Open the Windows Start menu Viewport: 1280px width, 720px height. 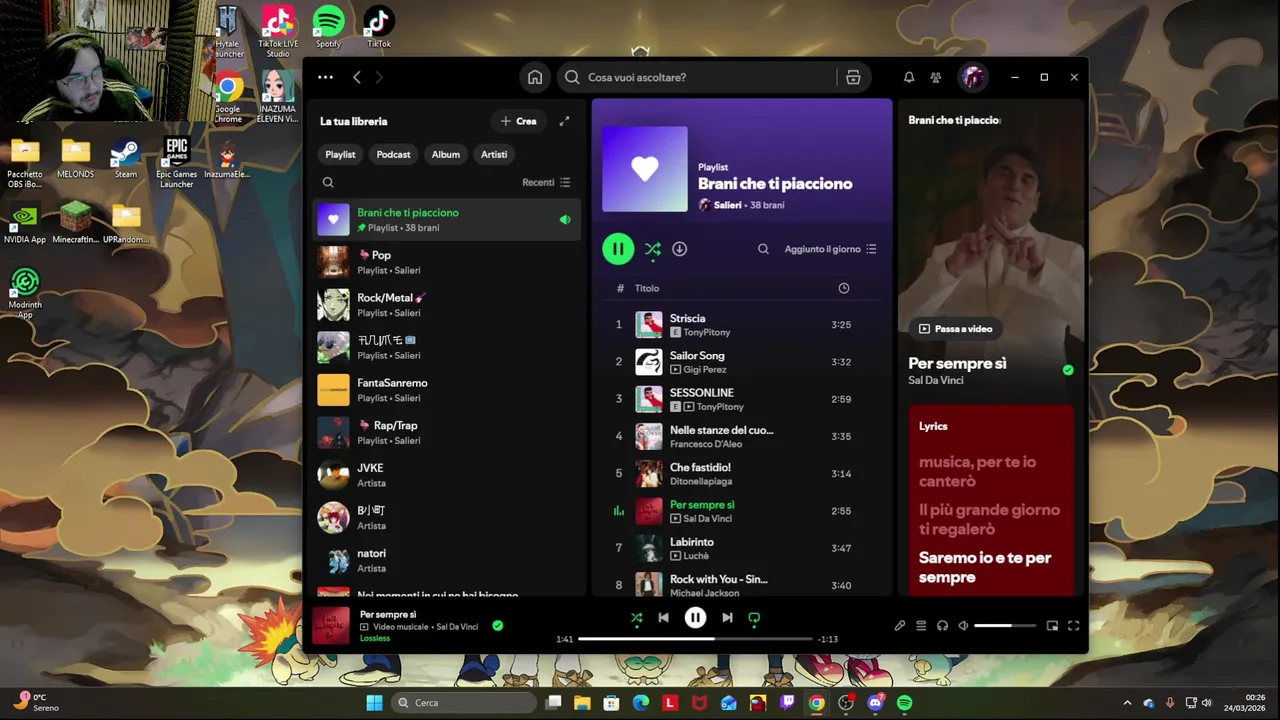pyautogui.click(x=374, y=703)
